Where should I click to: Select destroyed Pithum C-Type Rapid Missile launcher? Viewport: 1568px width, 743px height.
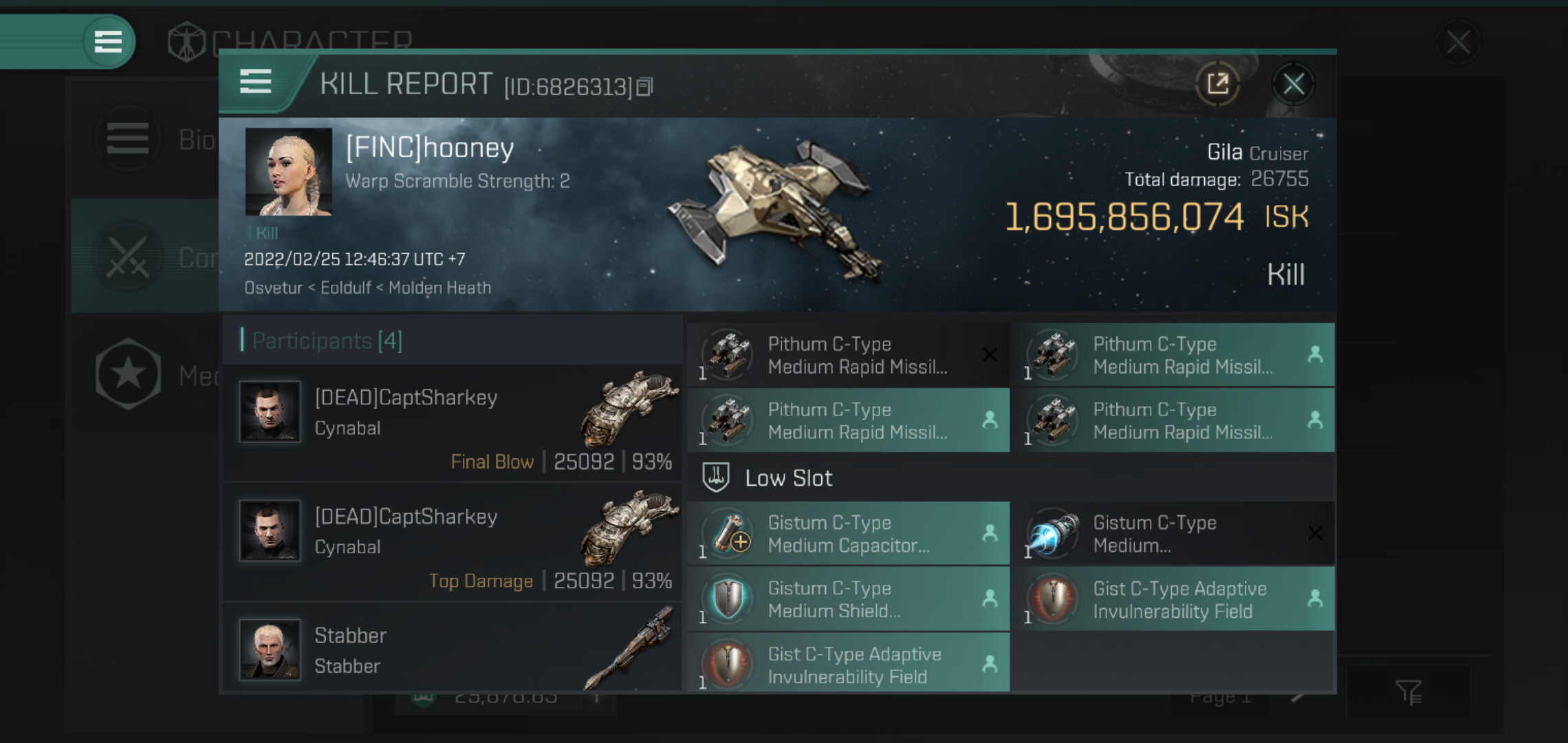(x=848, y=355)
